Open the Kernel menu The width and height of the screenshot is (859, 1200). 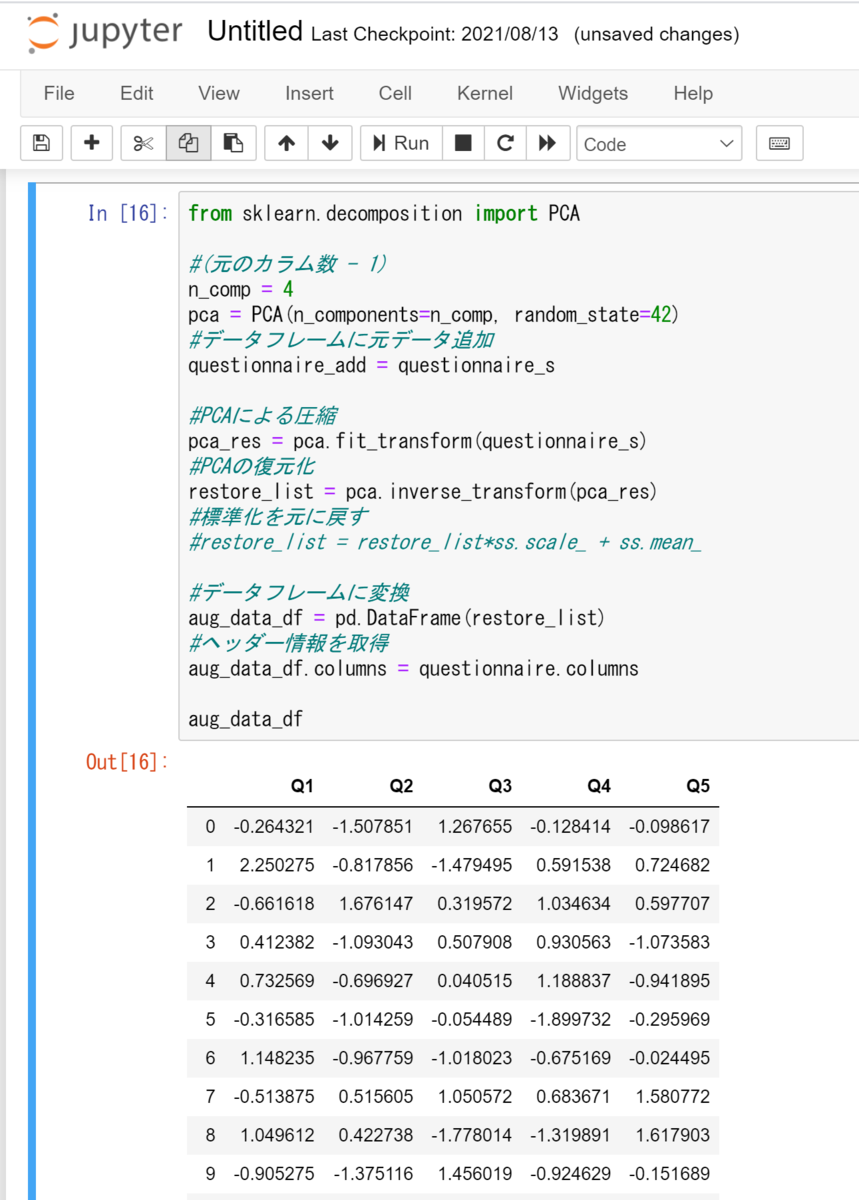(484, 93)
